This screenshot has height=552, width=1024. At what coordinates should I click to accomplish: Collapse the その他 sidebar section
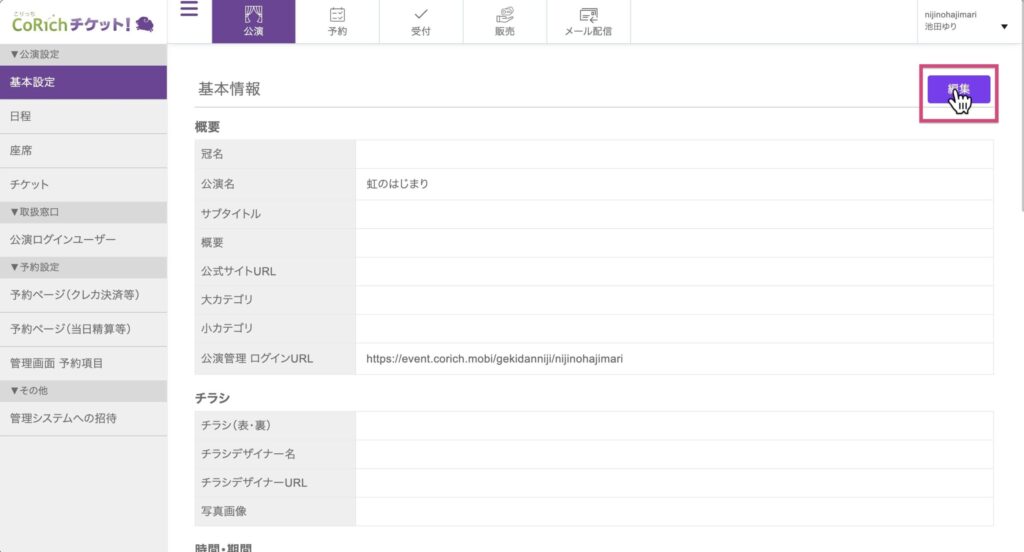click(32, 390)
